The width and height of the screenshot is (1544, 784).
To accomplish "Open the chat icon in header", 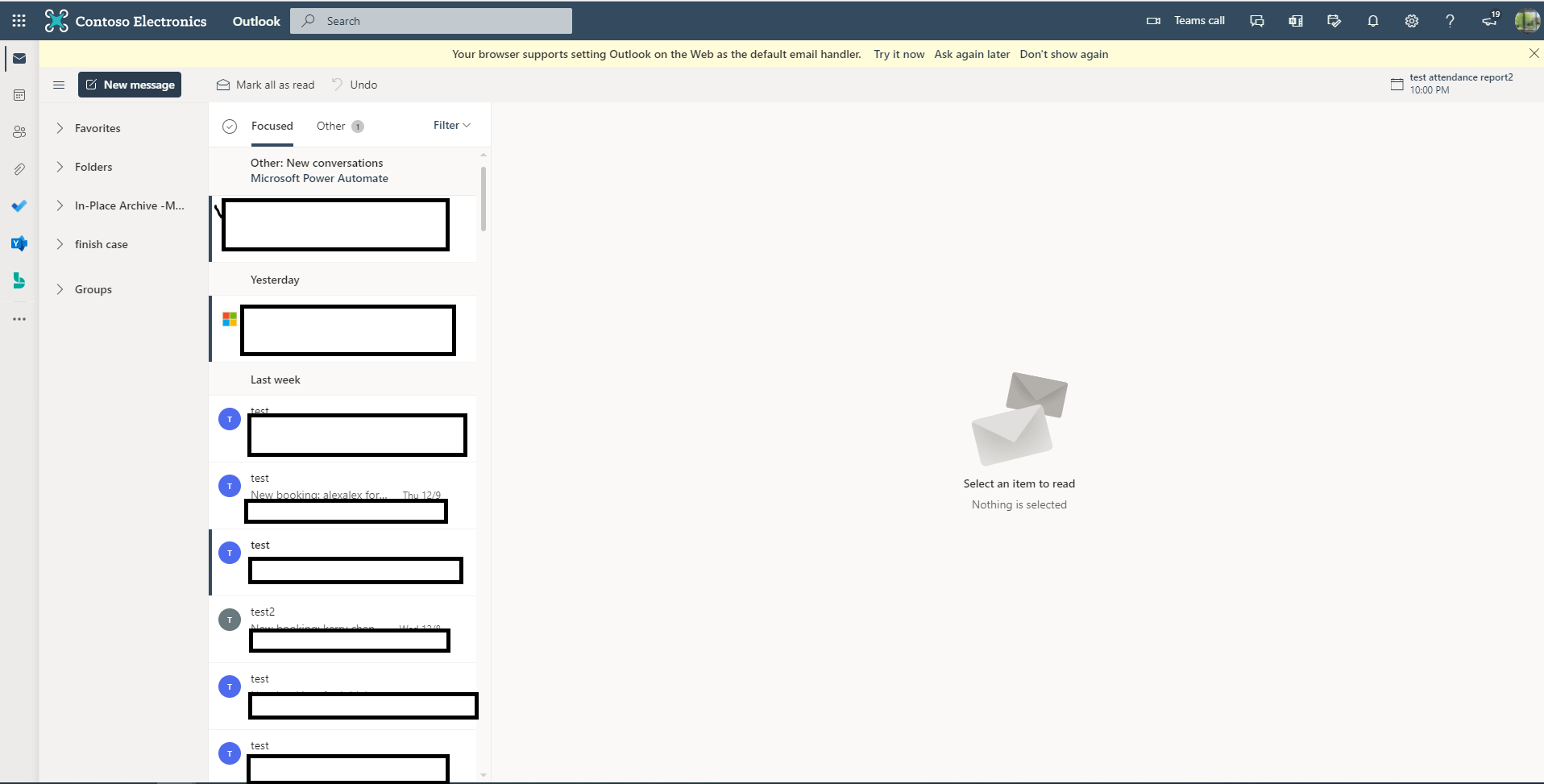I will (1257, 21).
